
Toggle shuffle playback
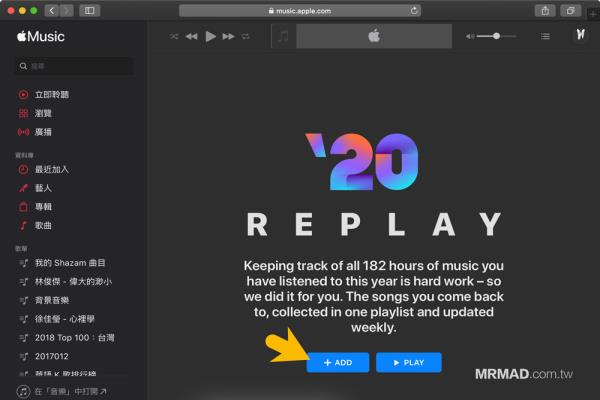tap(174, 36)
